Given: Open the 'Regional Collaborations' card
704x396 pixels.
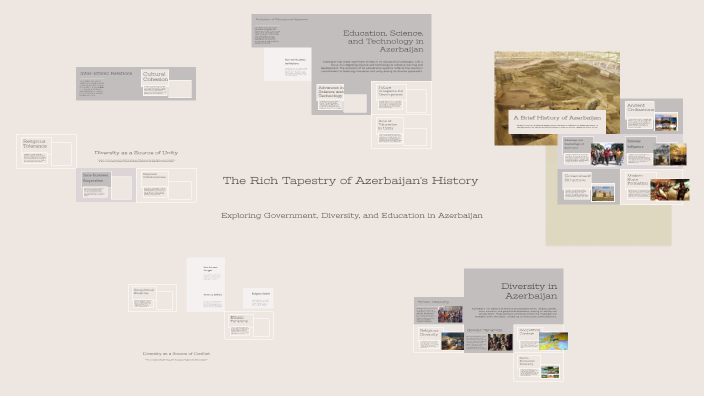Looking at the screenshot, I should pyautogui.click(x=166, y=185).
